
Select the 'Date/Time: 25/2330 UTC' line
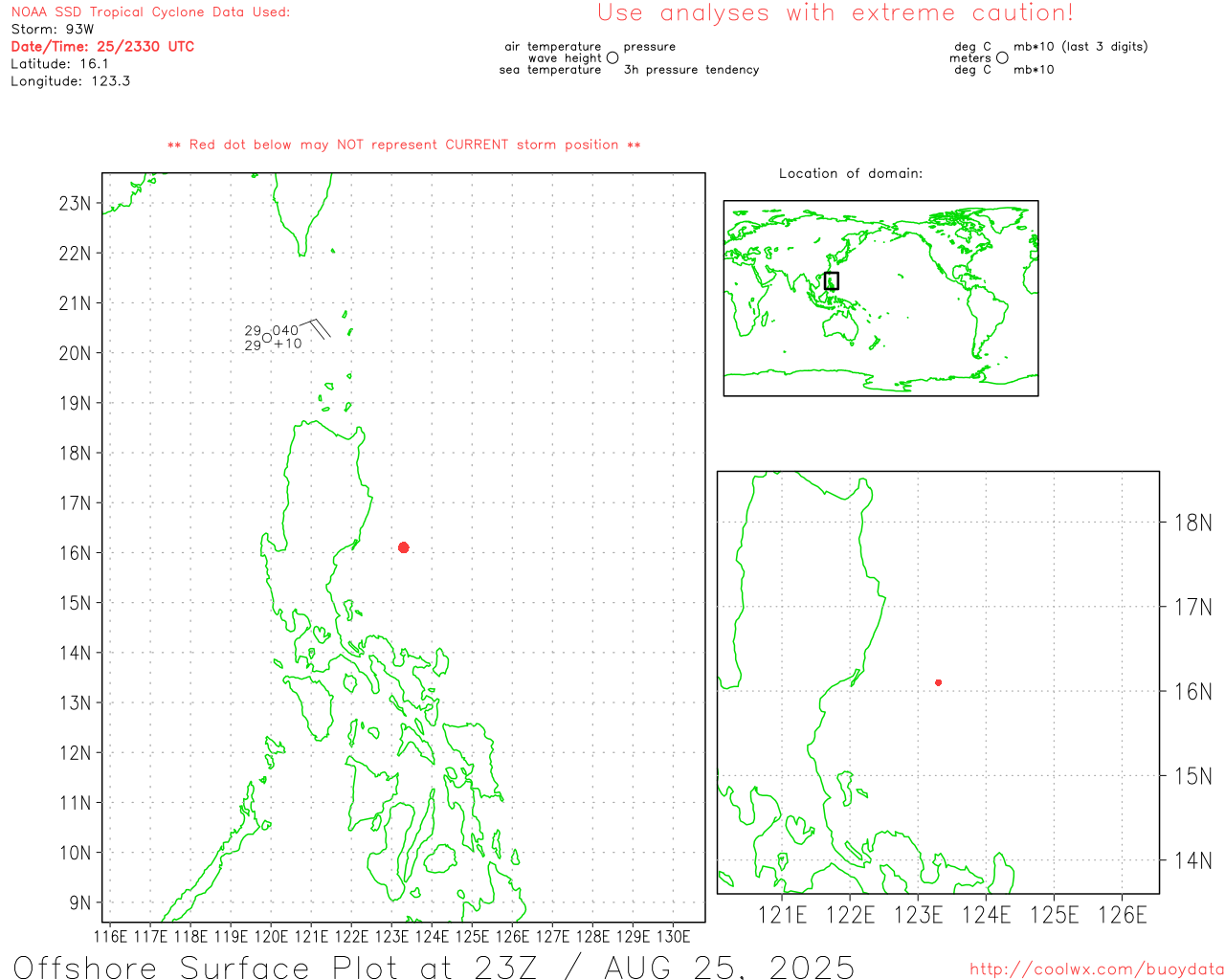102,46
